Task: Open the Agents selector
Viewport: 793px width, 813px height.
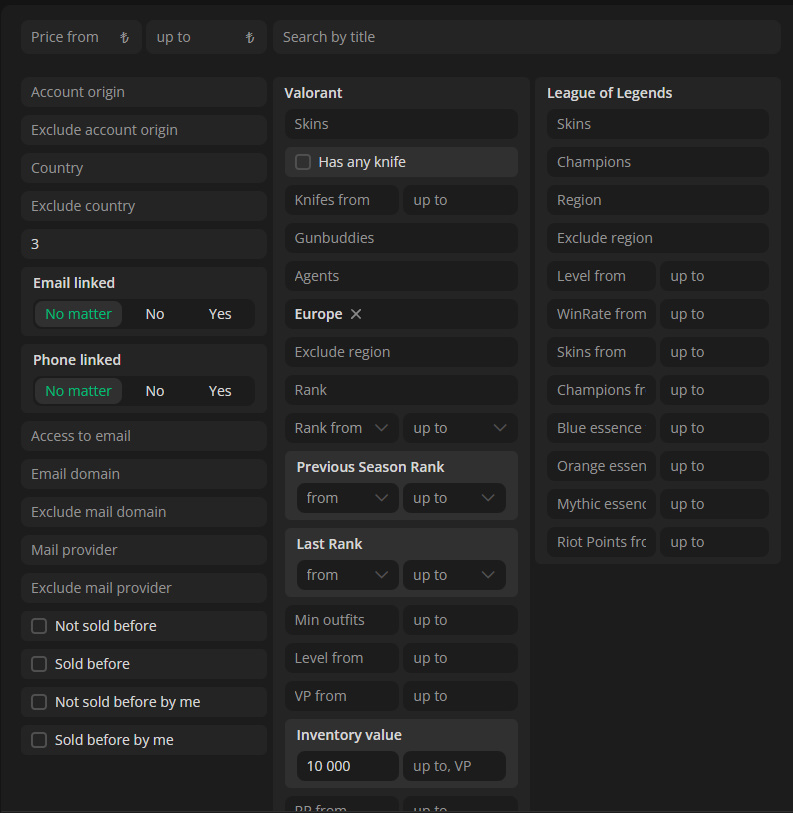Action: click(401, 276)
